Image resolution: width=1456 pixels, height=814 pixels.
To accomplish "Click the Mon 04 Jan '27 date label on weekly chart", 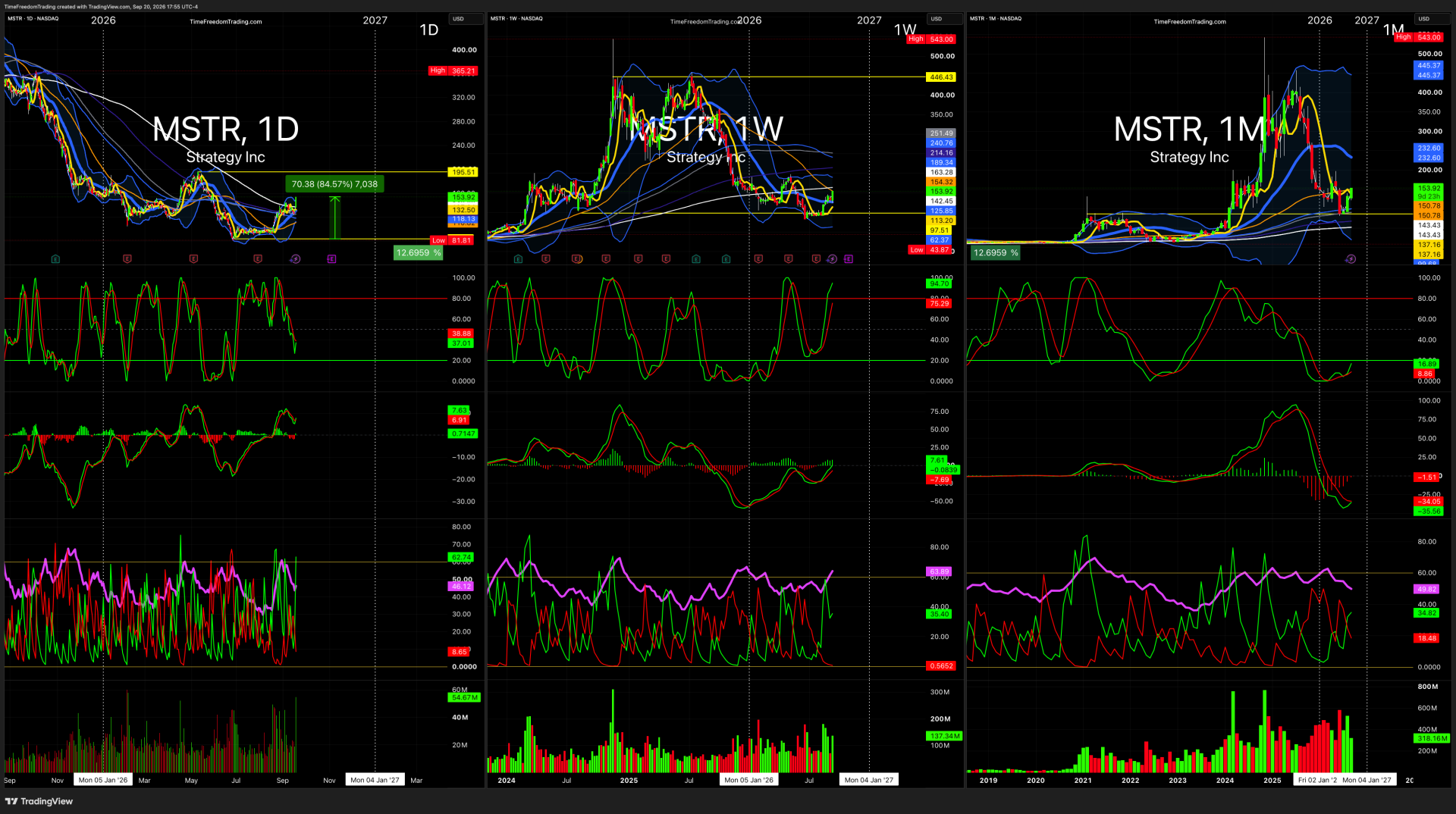I will click(x=869, y=780).
